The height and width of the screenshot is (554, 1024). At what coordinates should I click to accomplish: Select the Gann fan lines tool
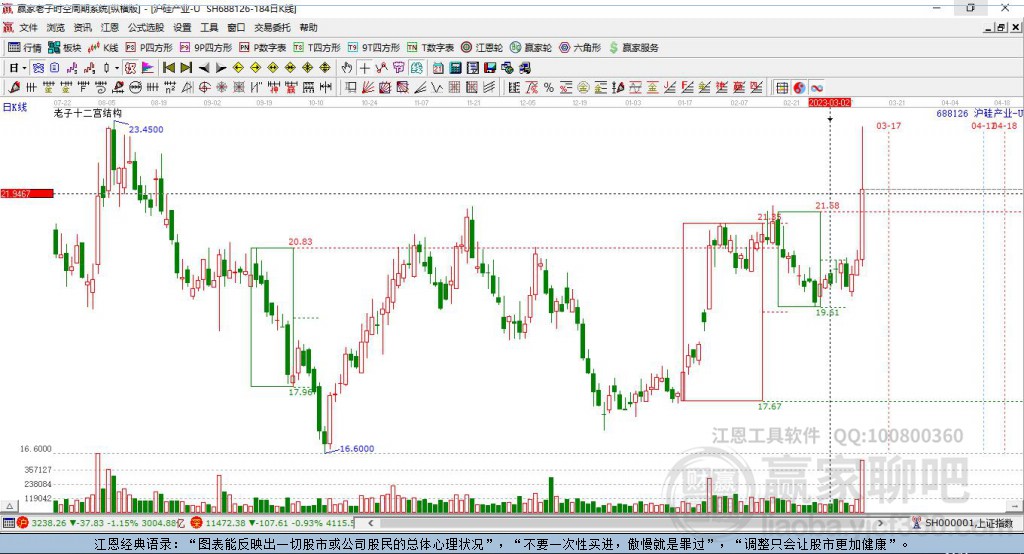click(368, 88)
